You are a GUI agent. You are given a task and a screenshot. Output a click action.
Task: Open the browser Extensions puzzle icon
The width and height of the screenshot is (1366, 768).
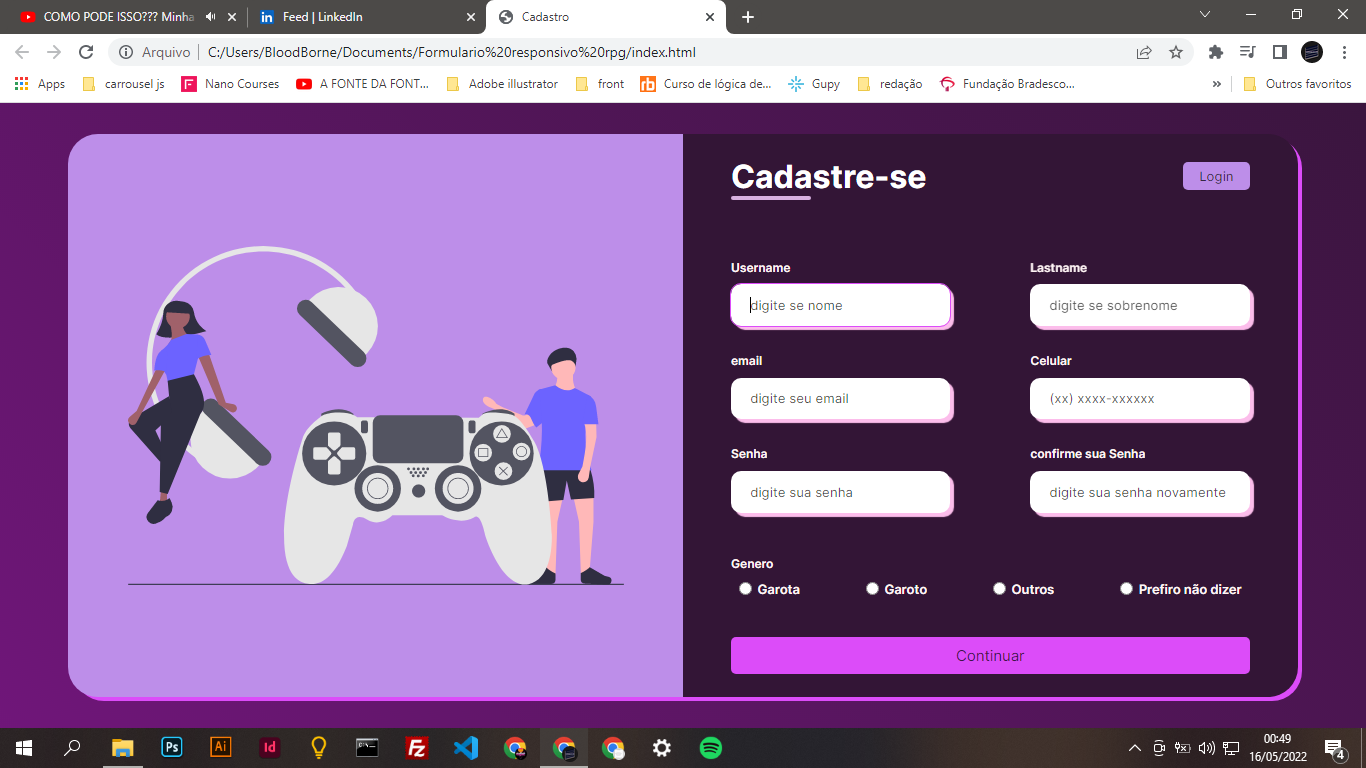coord(1216,51)
